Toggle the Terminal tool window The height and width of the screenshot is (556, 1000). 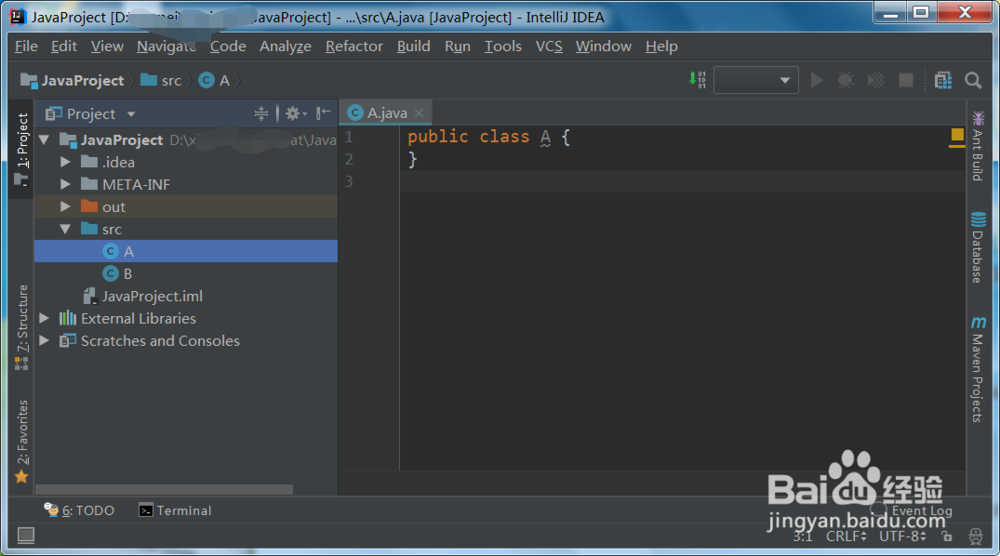[175, 510]
